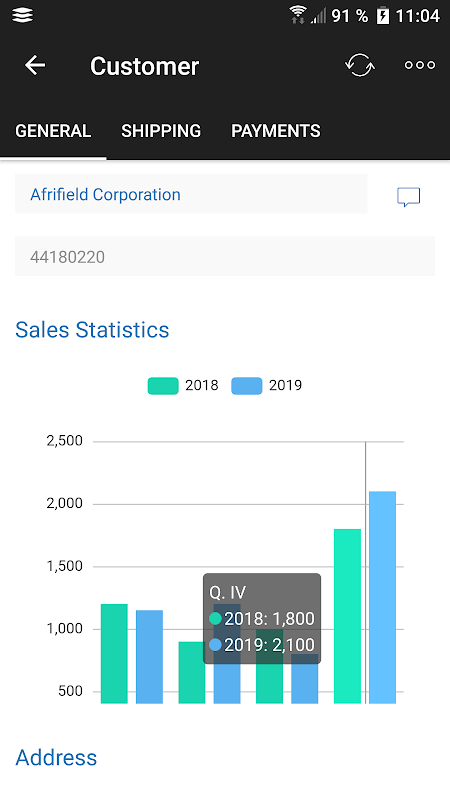Viewport: 450px width, 800px height.
Task: Tap the 44180220 customer number field
Action: tap(225, 257)
